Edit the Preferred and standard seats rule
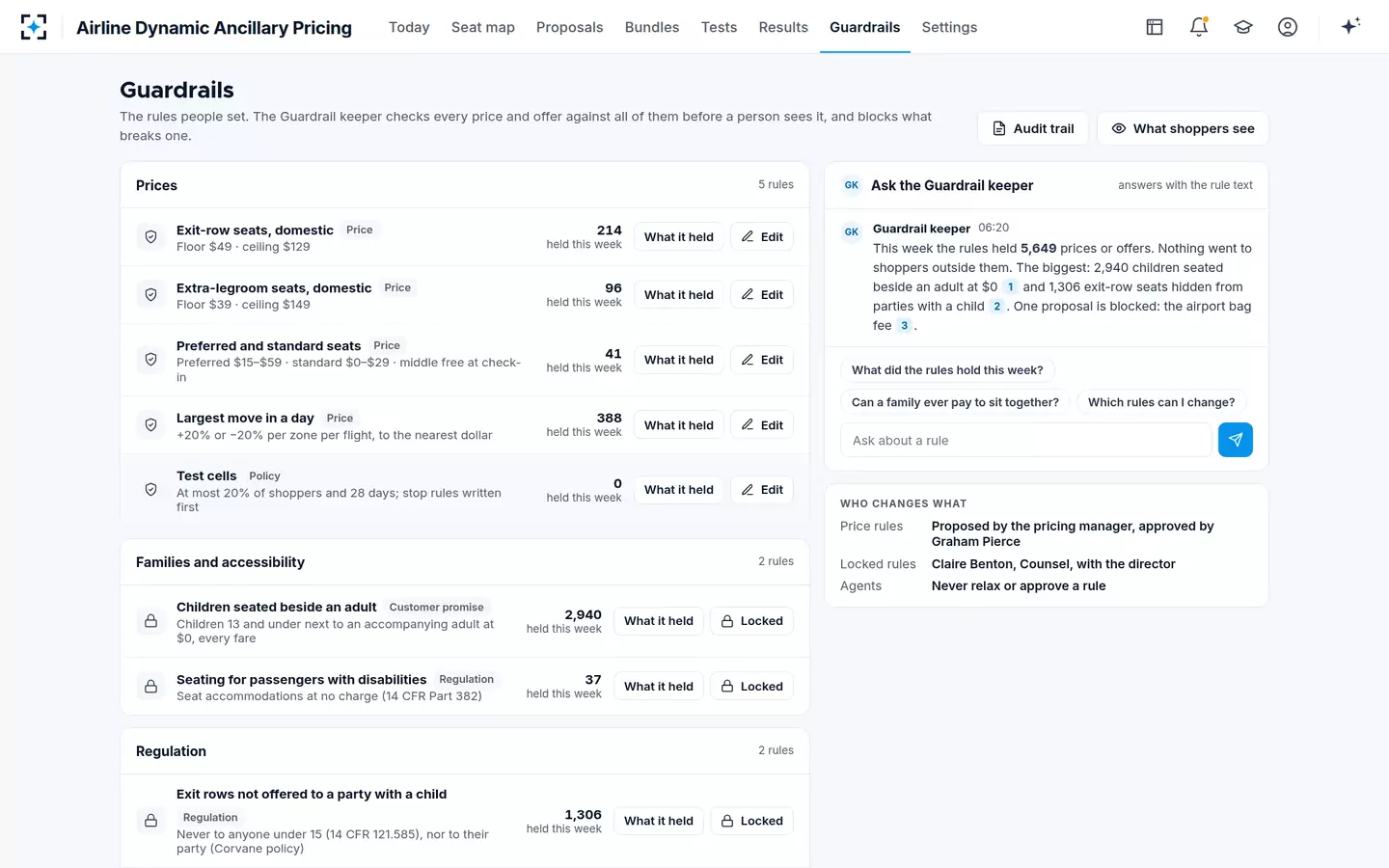Viewport: 1389px width, 868px height. [762, 360]
